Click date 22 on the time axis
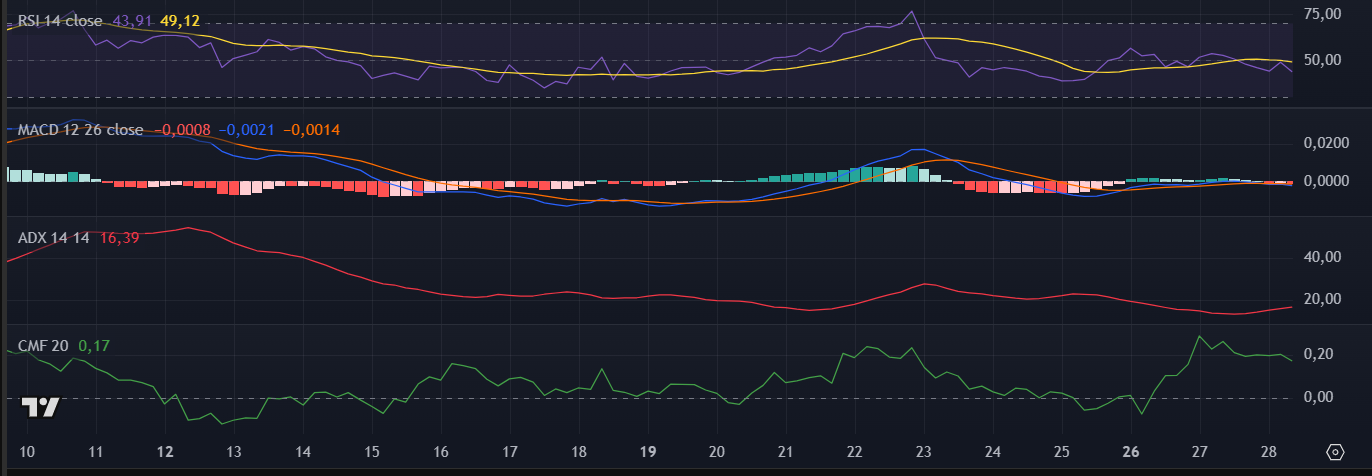 [x=855, y=451]
